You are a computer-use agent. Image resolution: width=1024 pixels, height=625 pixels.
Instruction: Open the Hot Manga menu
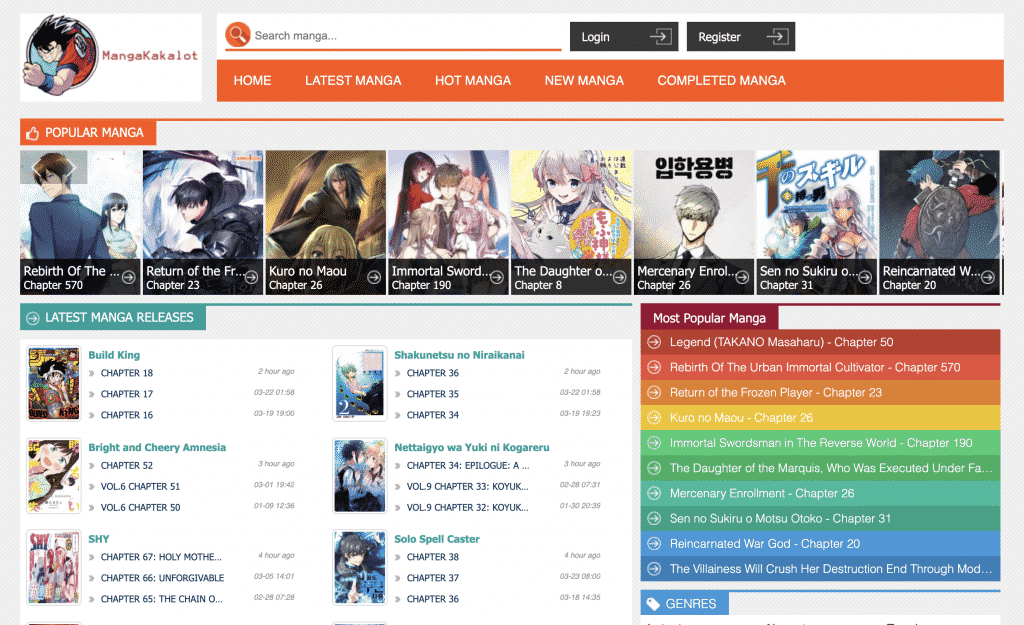472,80
